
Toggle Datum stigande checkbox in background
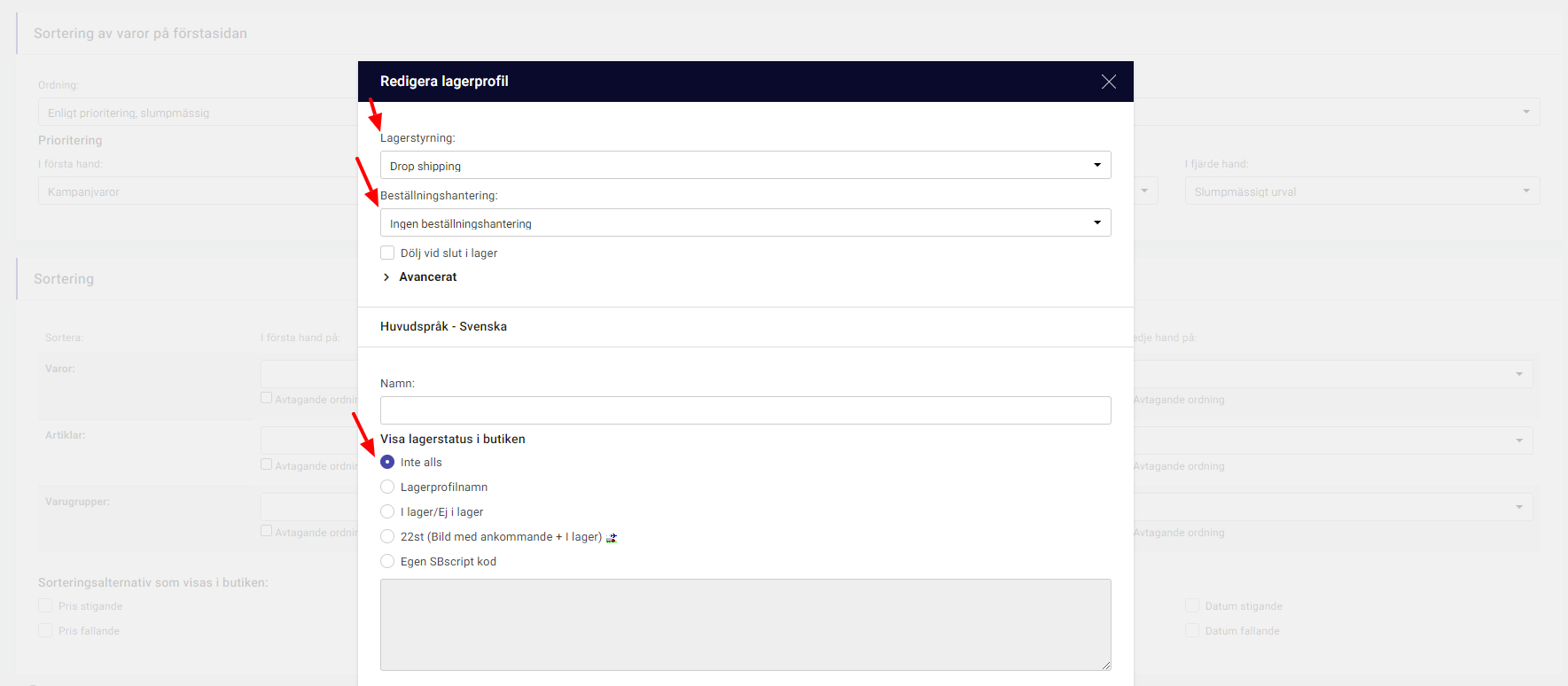tap(1192, 605)
